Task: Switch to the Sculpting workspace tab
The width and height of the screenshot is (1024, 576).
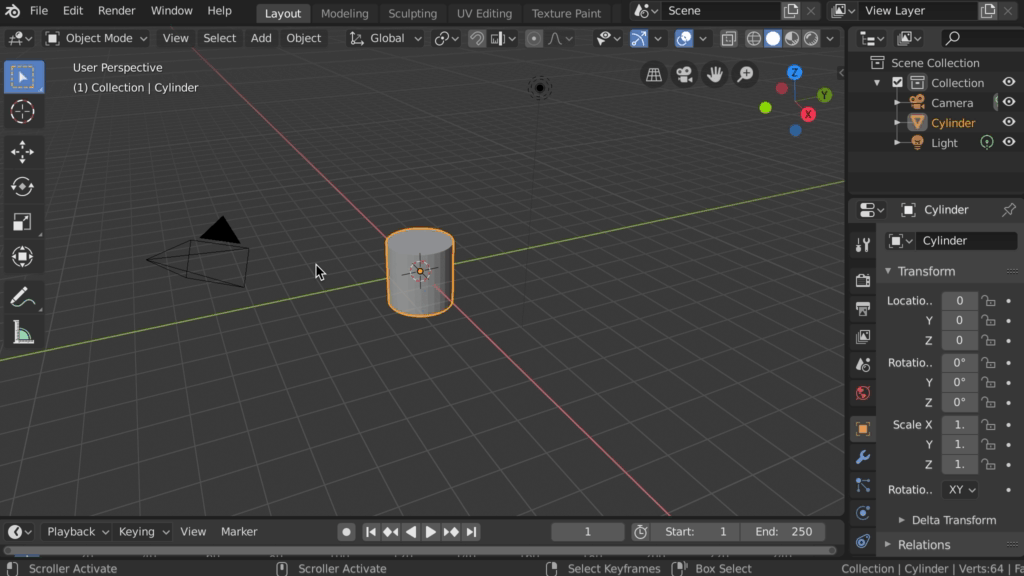Action: point(412,14)
